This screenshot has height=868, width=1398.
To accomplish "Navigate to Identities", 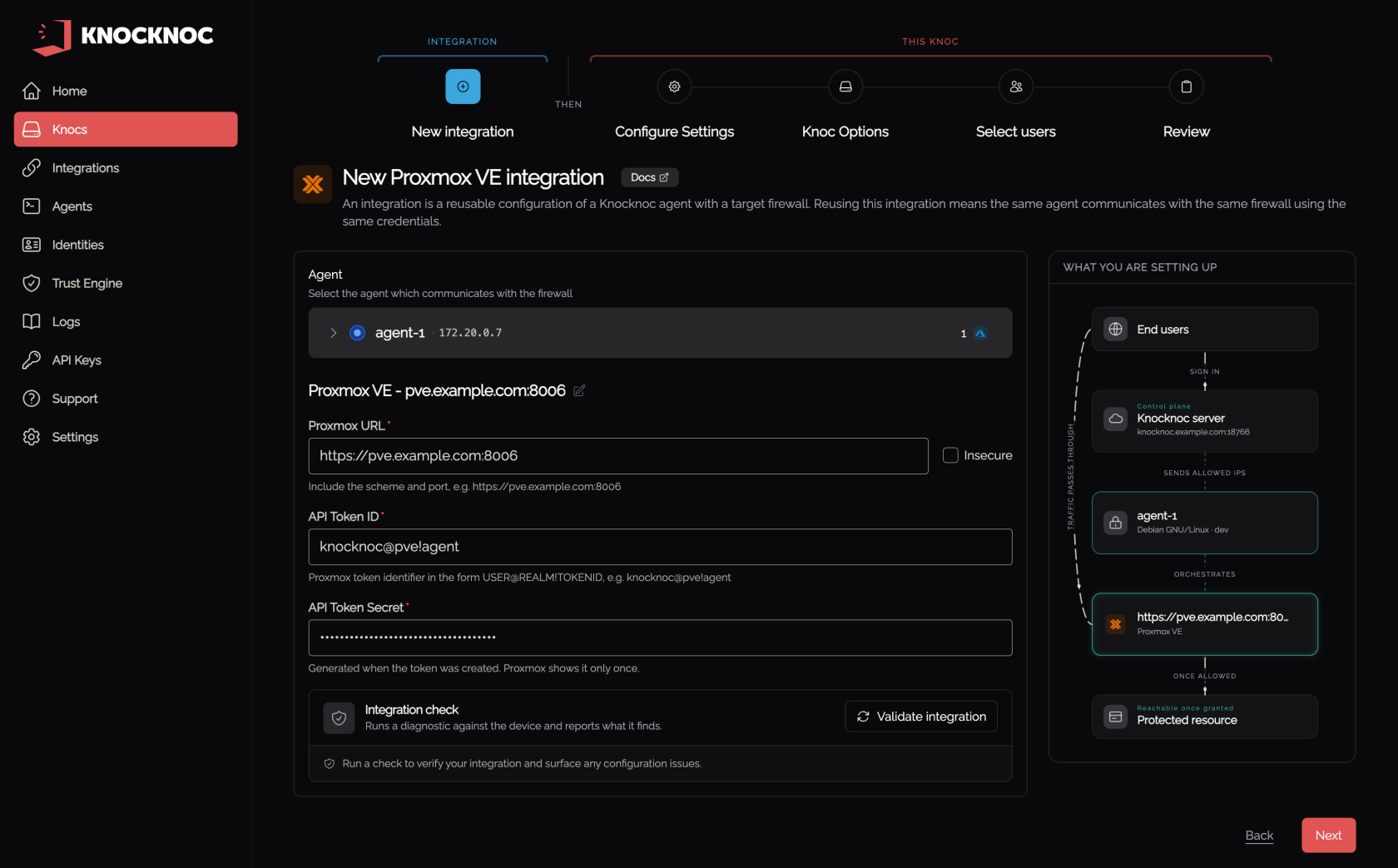I will click(x=126, y=245).
